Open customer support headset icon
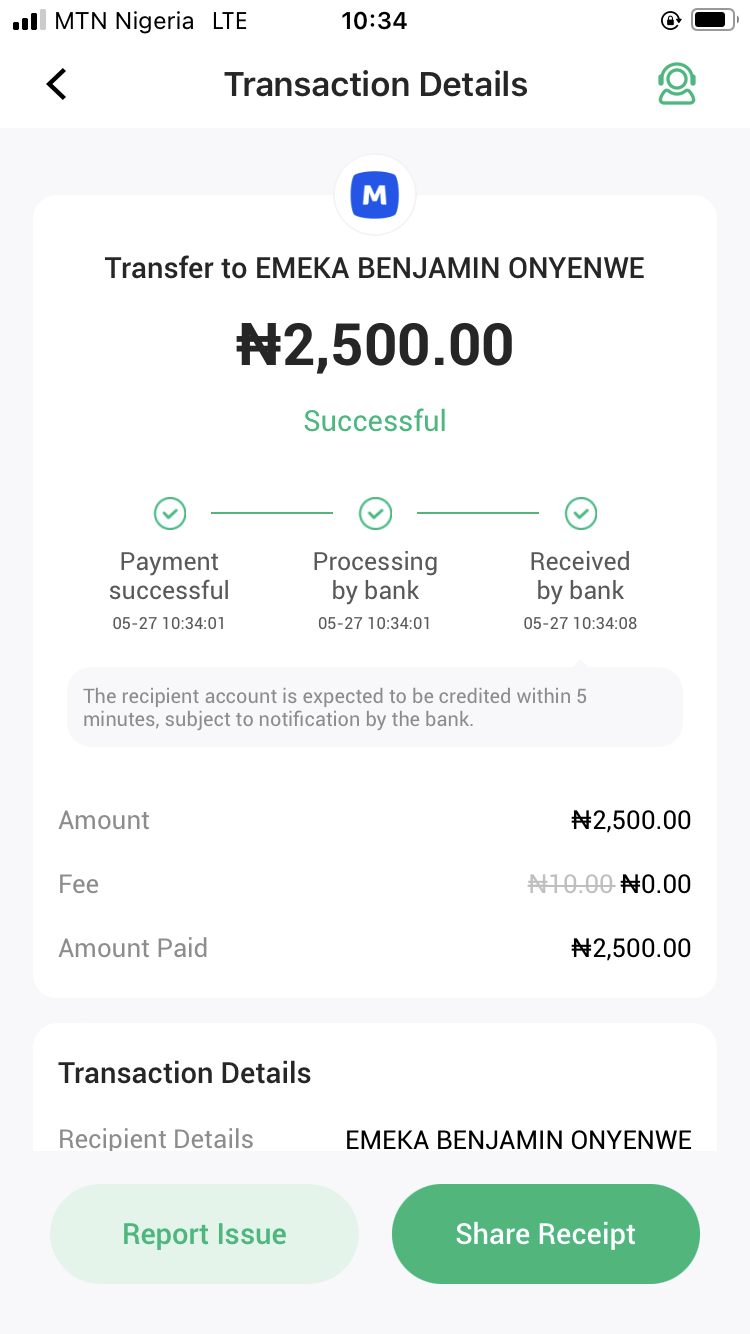Screen dimensions: 750x1334 tap(677, 84)
